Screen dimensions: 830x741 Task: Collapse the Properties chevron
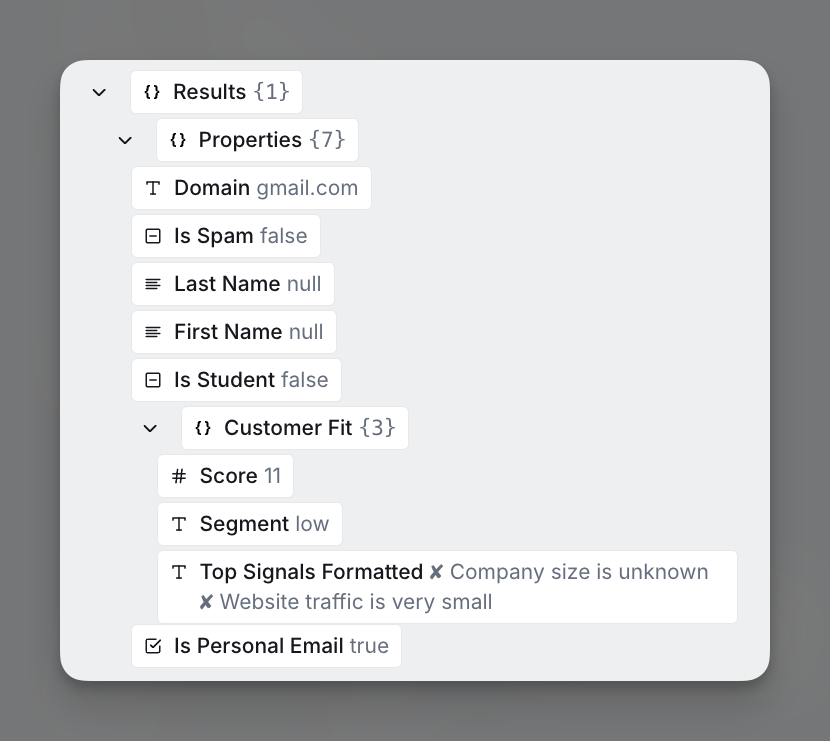click(125, 141)
